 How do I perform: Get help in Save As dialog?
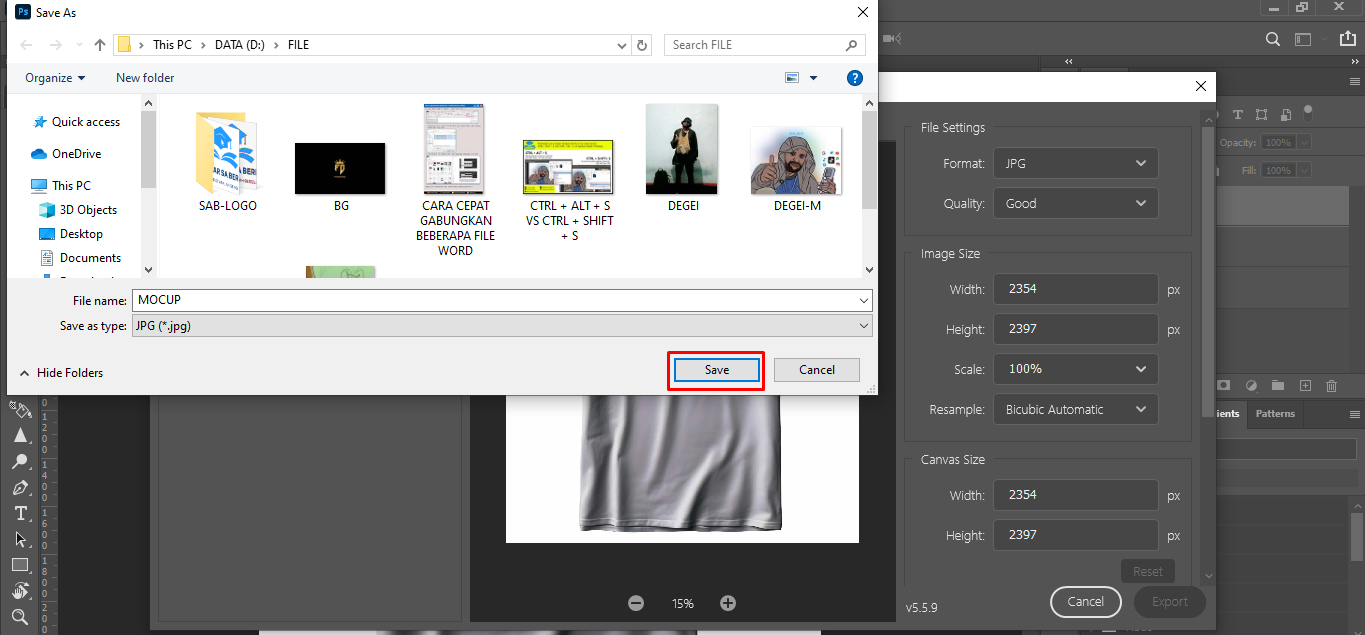click(x=855, y=77)
